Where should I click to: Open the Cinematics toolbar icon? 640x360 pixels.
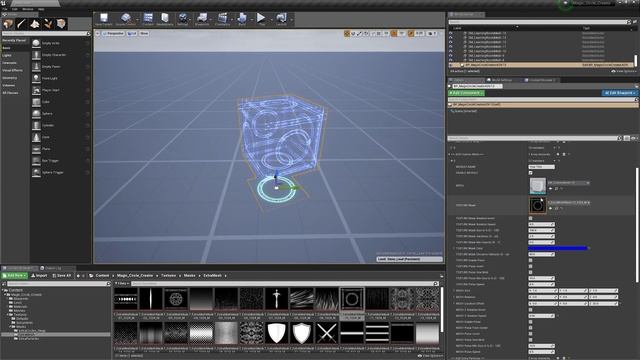[x=222, y=19]
